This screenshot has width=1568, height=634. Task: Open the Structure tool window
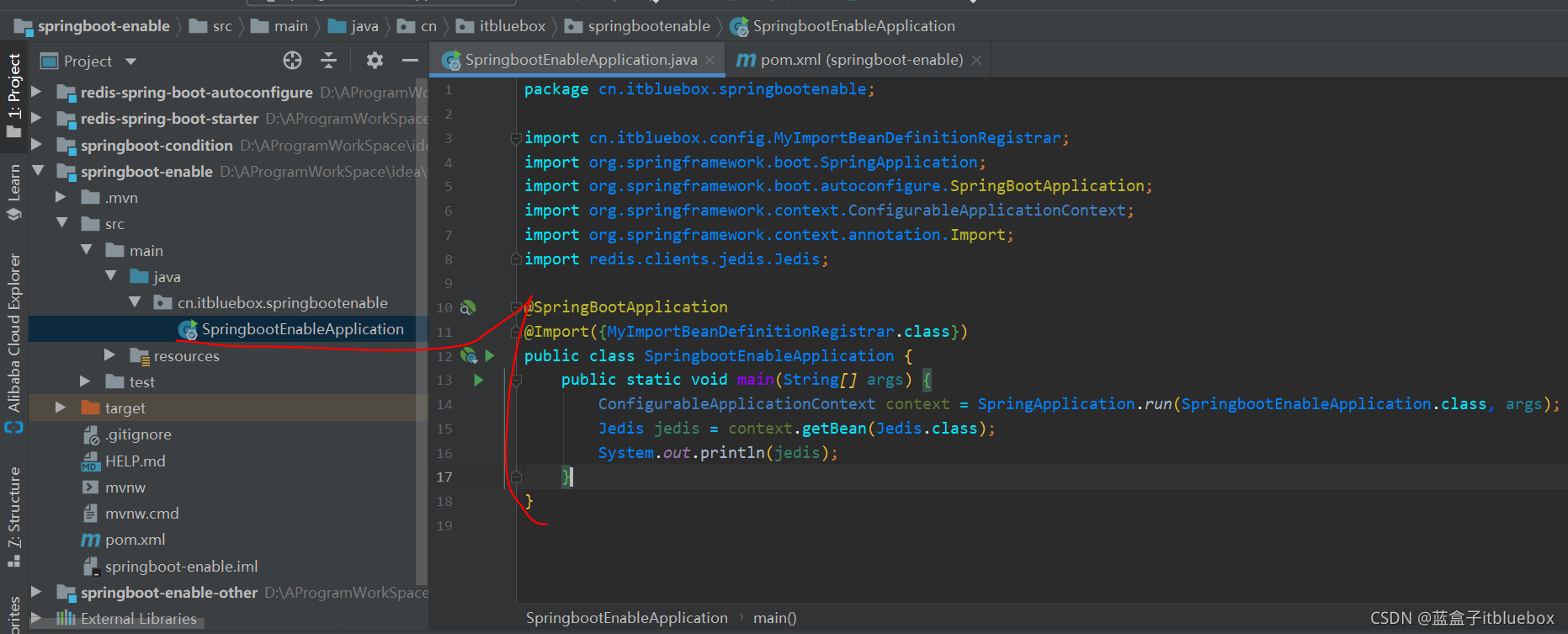13,517
